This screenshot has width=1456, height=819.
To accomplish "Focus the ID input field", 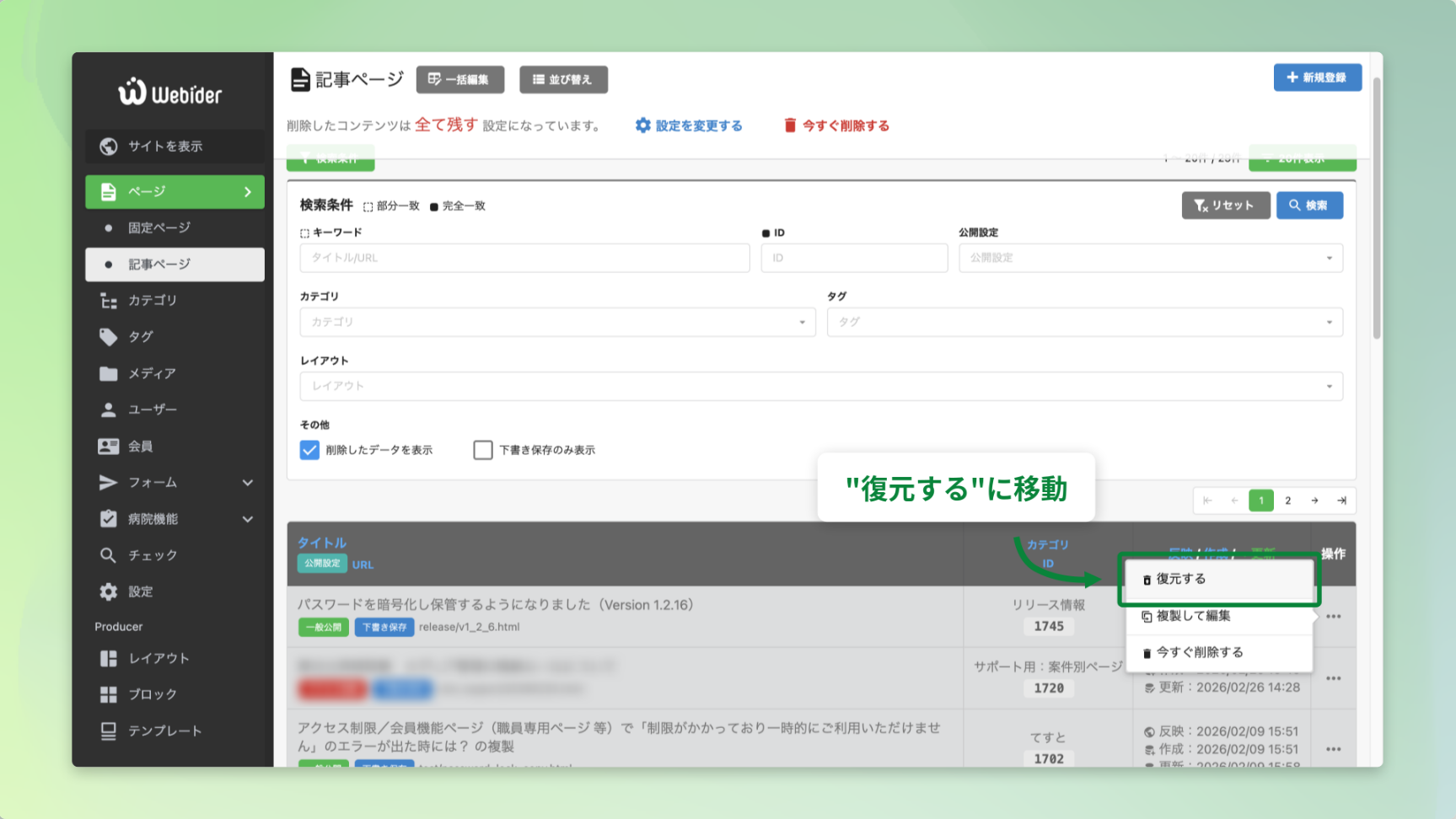I will (x=854, y=258).
